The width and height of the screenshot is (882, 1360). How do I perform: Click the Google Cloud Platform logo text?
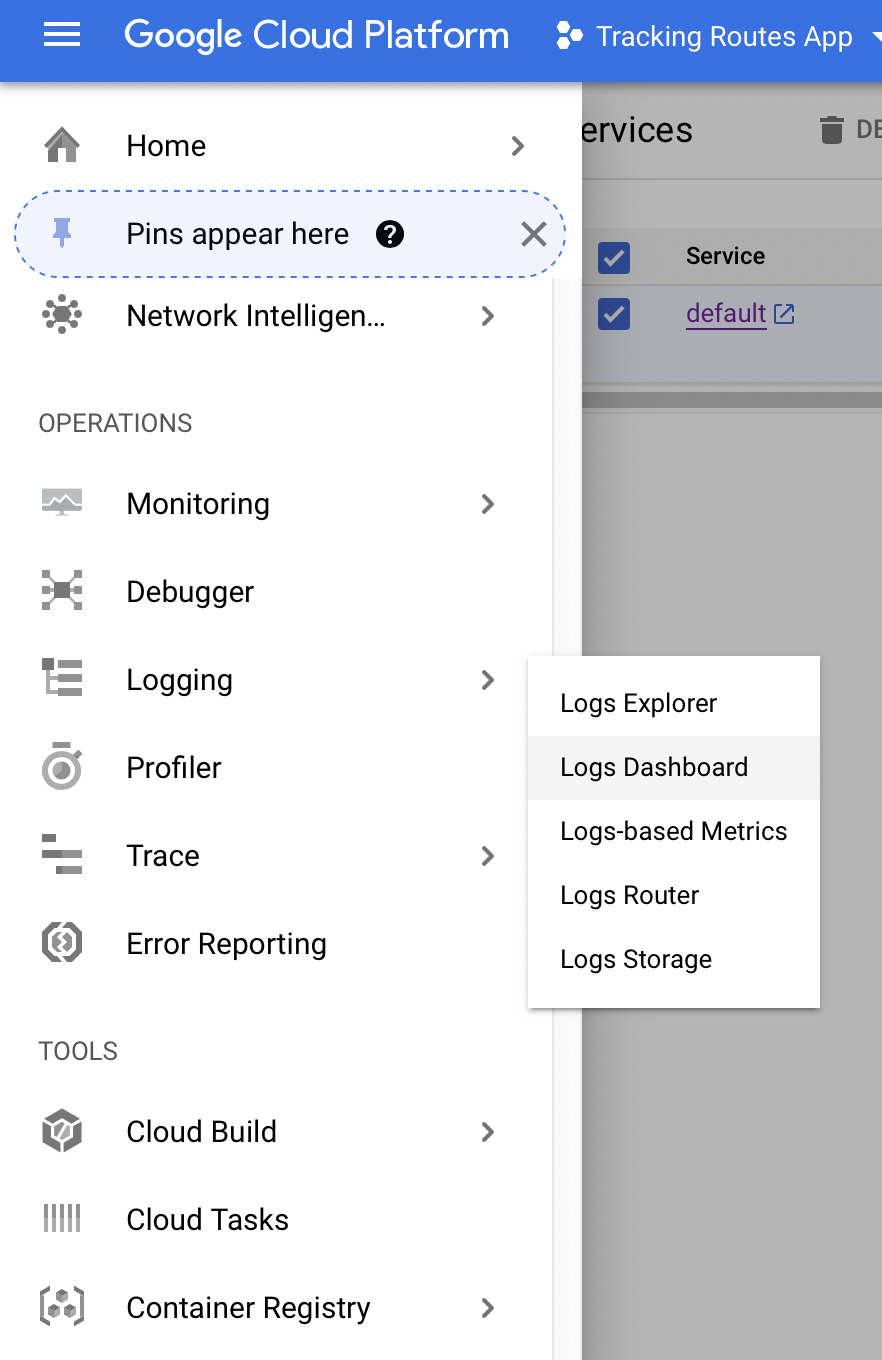click(316, 36)
